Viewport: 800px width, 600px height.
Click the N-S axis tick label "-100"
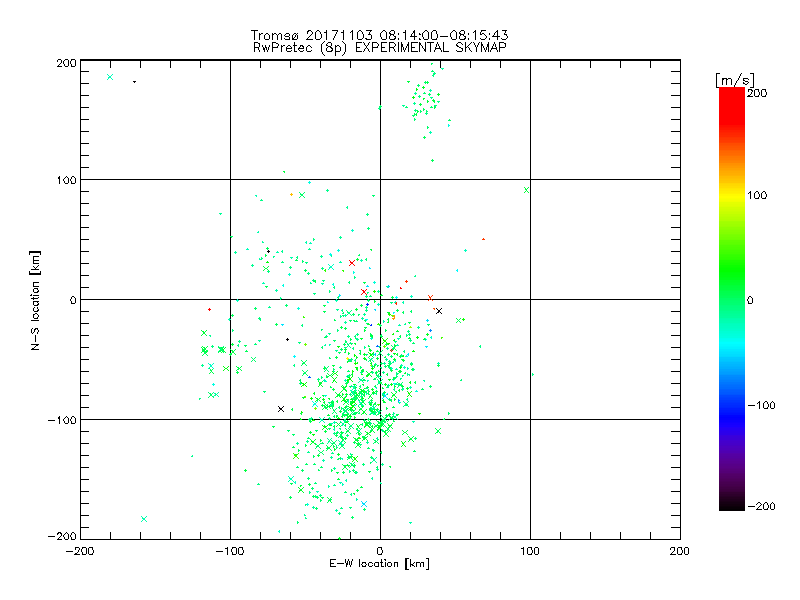point(62,420)
